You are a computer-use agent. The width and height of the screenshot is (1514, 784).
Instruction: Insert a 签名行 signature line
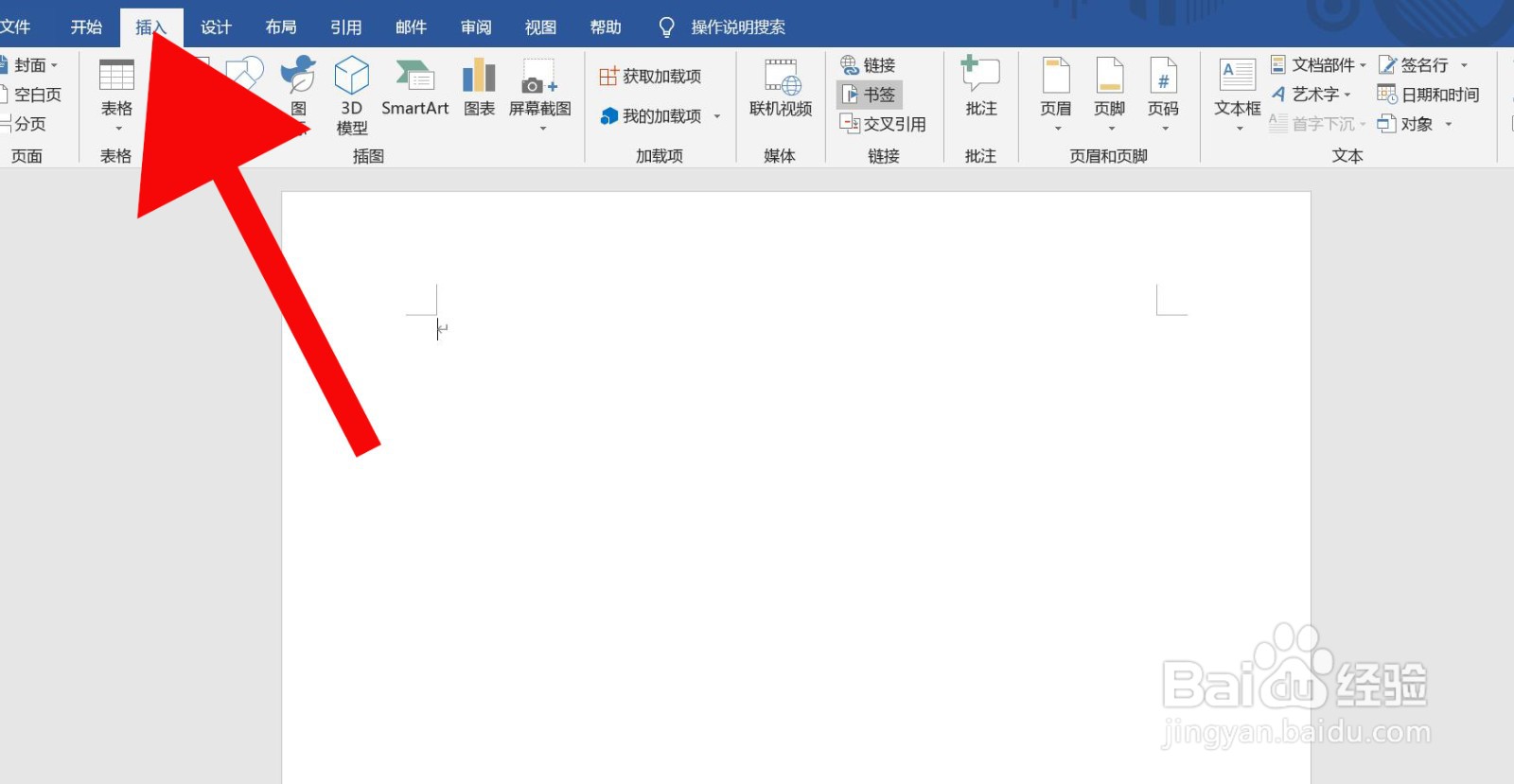point(1414,65)
